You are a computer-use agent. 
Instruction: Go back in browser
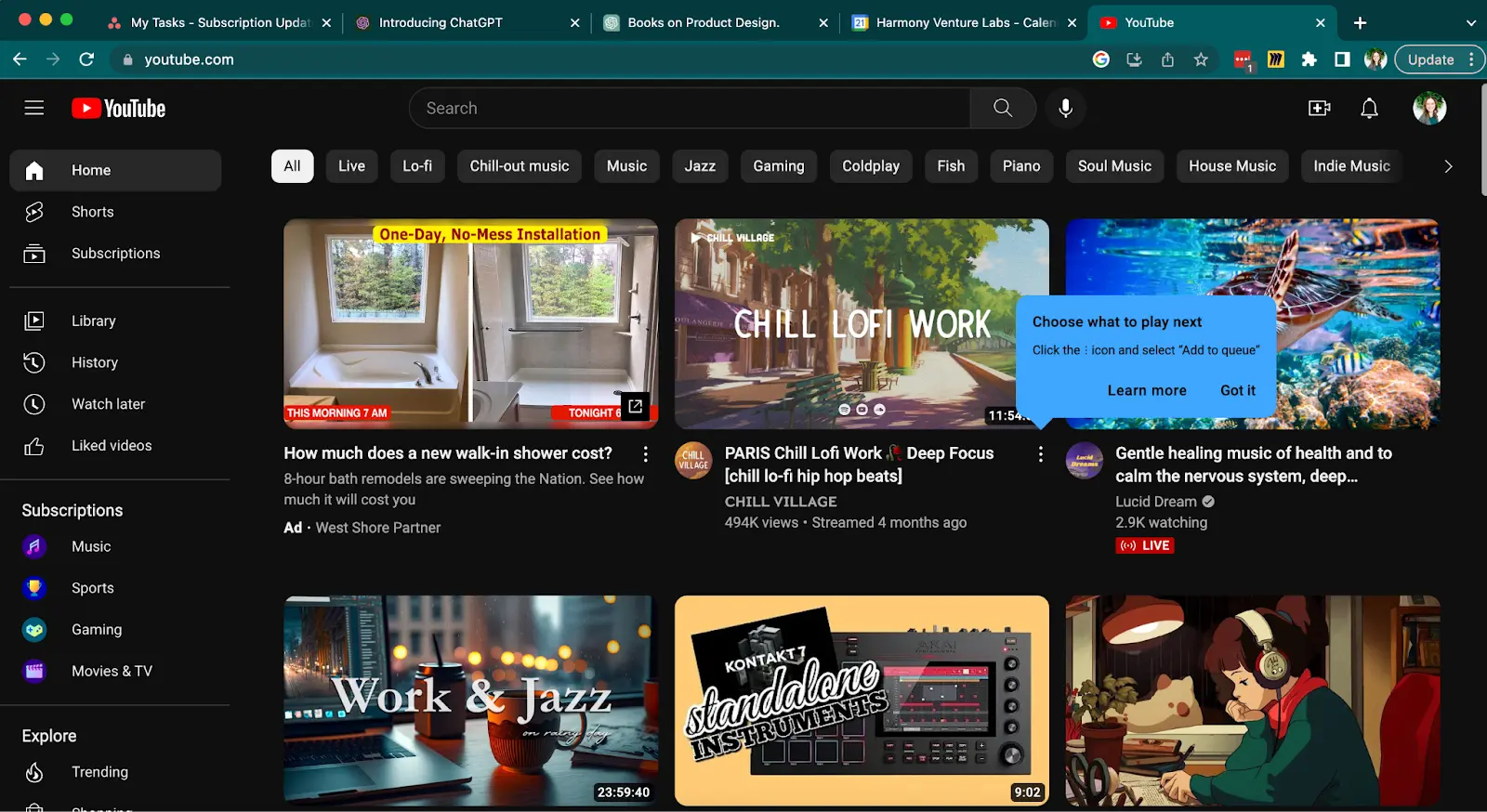coord(20,59)
